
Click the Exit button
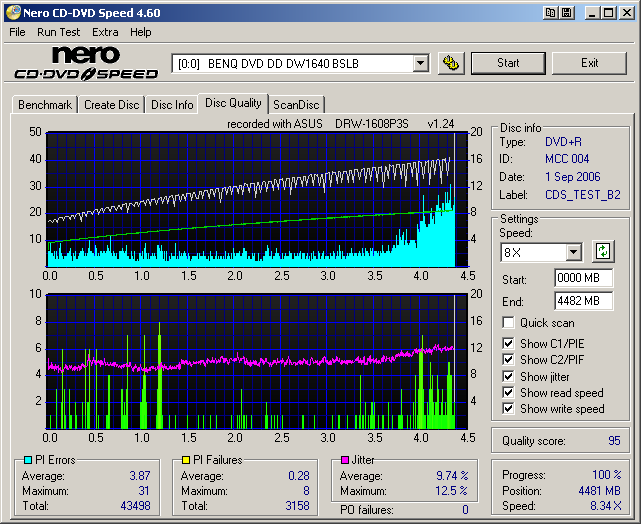589,63
